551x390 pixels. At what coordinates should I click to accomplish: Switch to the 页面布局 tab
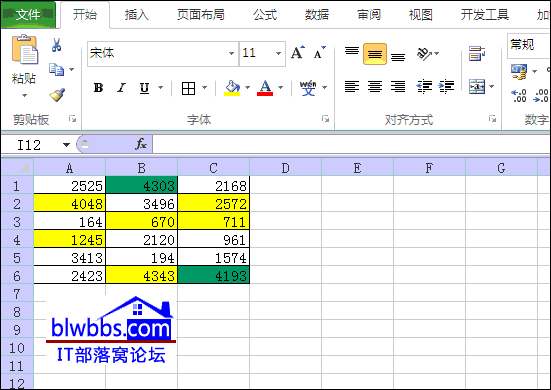tap(201, 15)
